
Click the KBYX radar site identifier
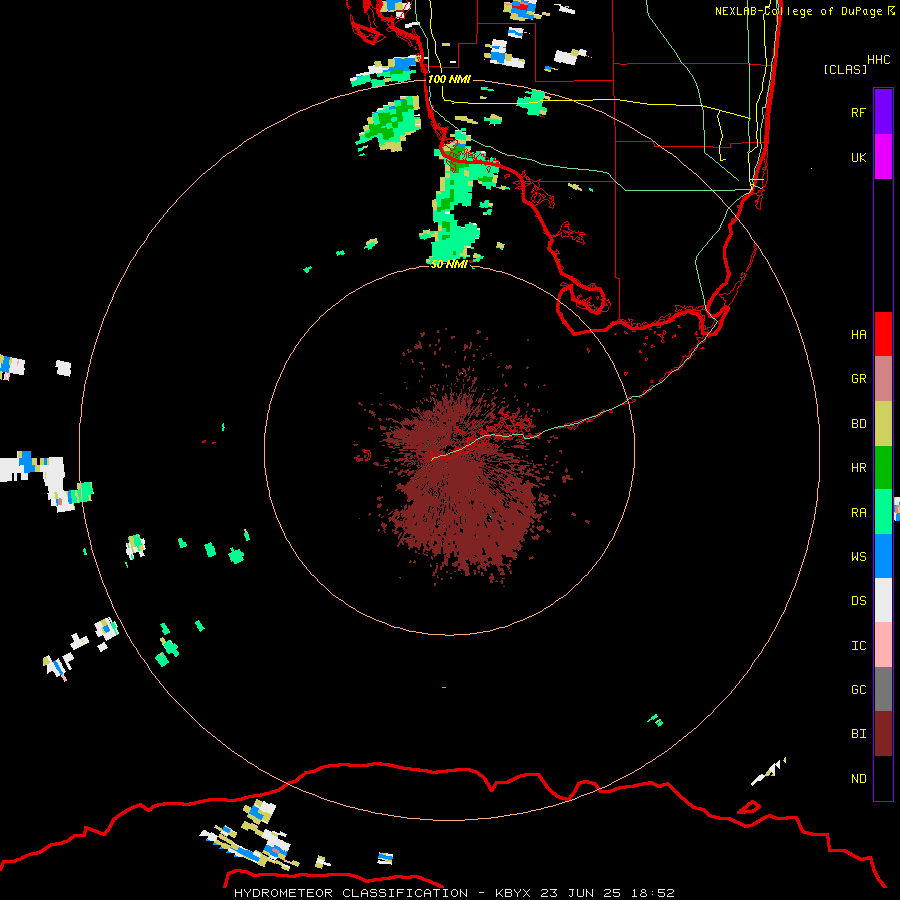click(x=513, y=893)
